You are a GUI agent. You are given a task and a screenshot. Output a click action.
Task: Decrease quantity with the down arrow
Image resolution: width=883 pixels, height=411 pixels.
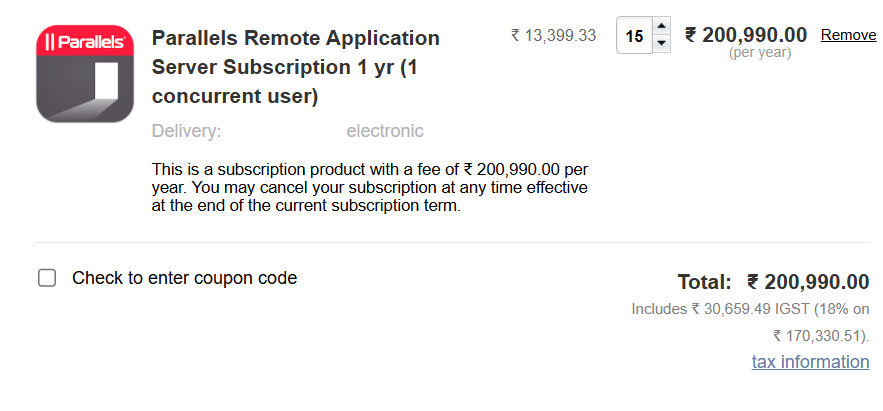662,43
